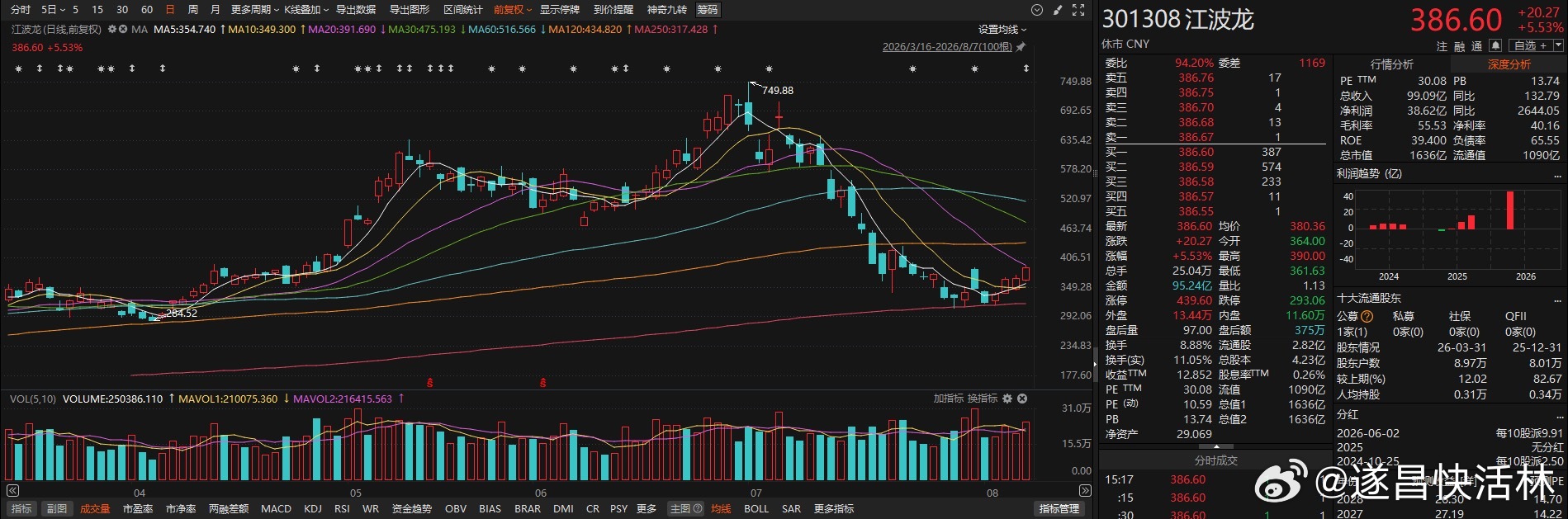
Task: Pin the date range with the pin icon
Action: pyautogui.click(x=1021, y=47)
